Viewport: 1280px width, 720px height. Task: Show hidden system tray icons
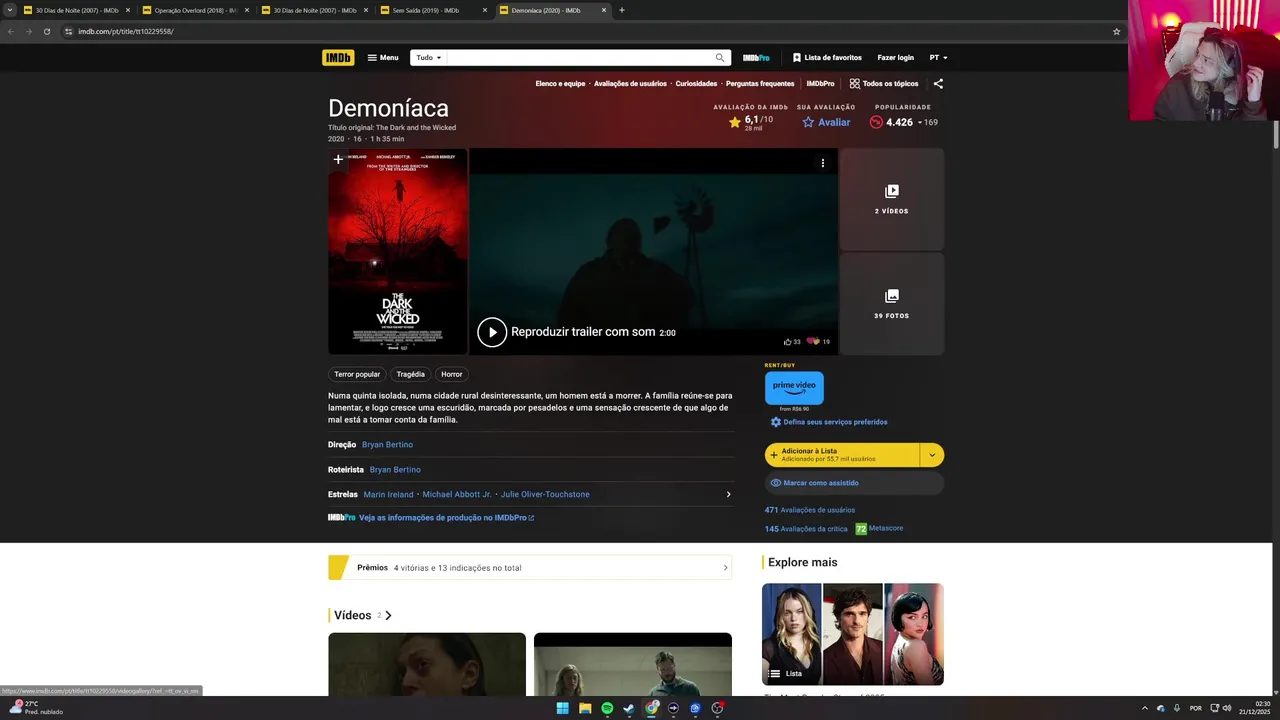[1144, 708]
